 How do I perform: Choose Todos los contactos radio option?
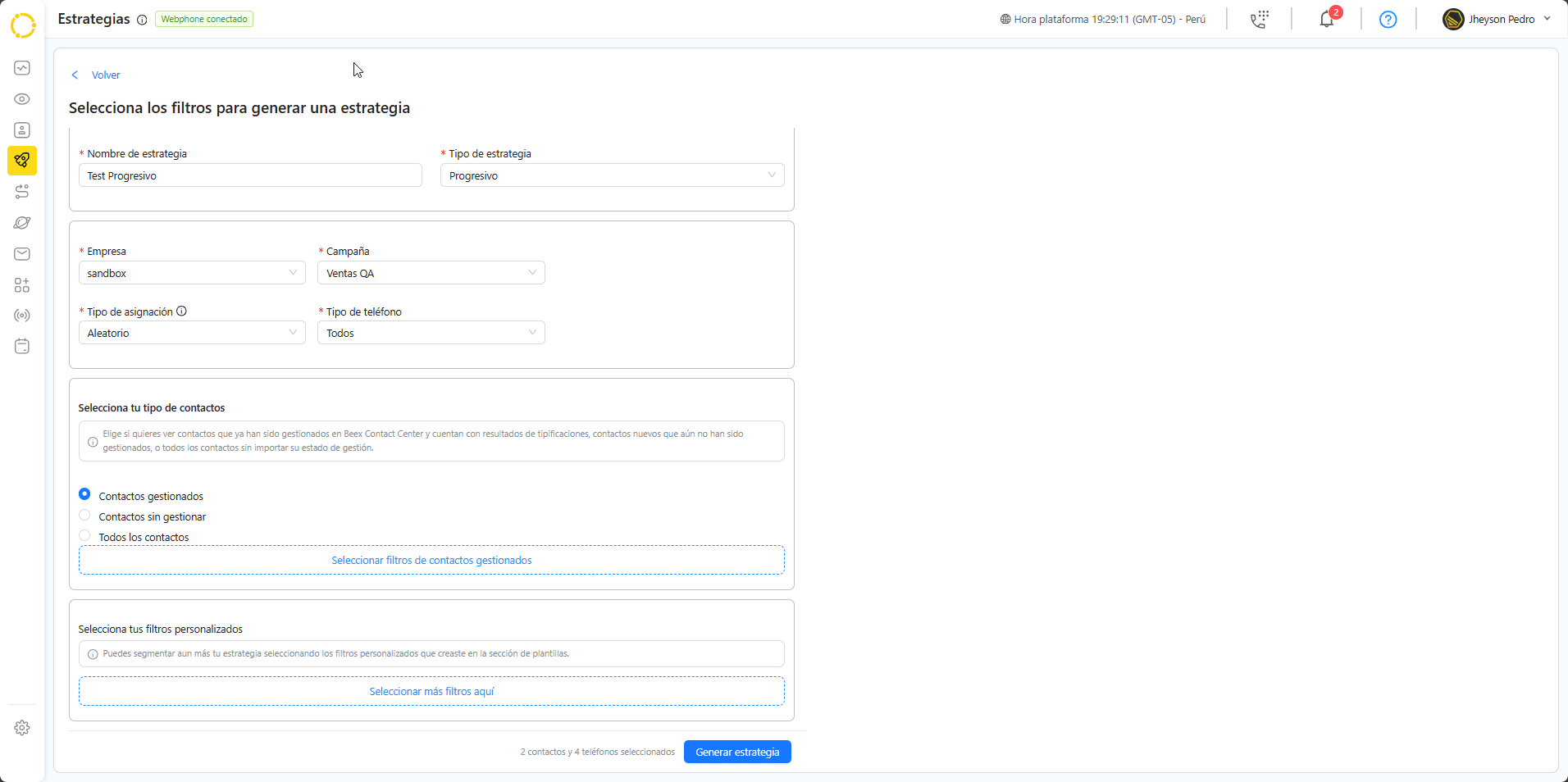tap(84, 536)
